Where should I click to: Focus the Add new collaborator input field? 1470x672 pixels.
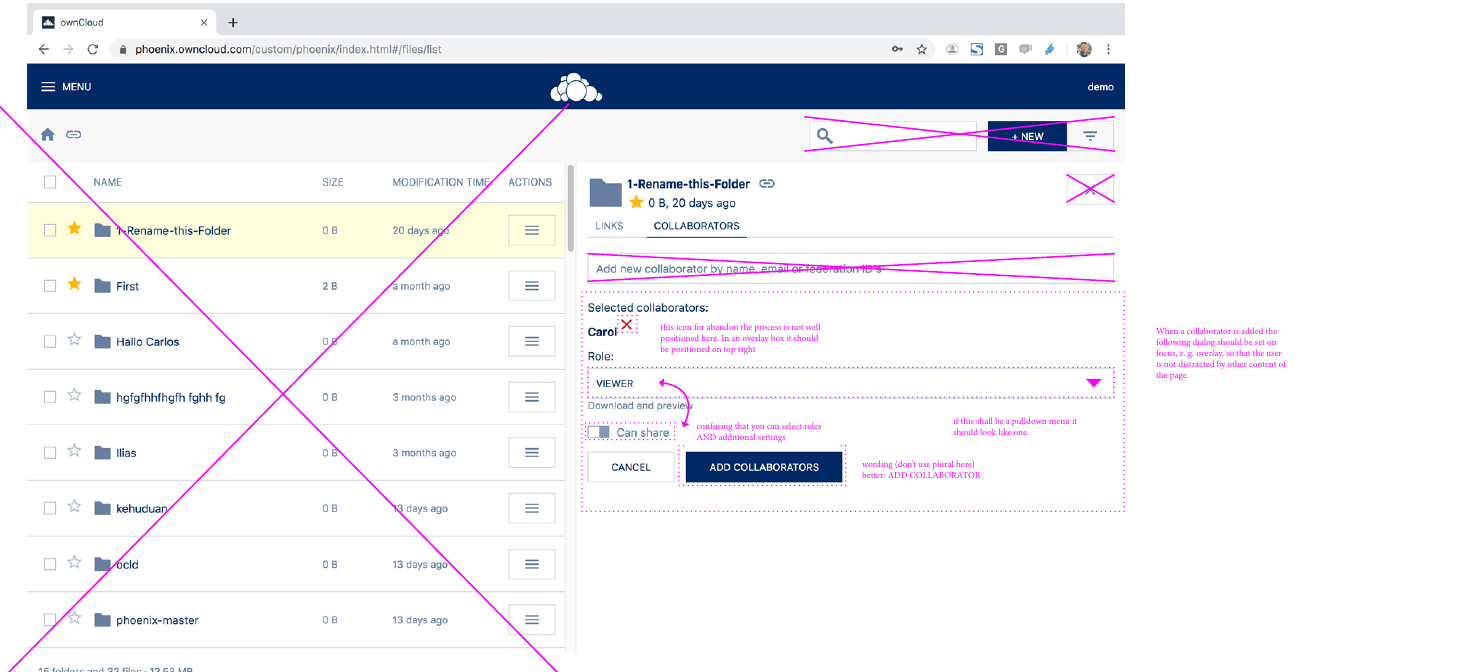point(850,268)
